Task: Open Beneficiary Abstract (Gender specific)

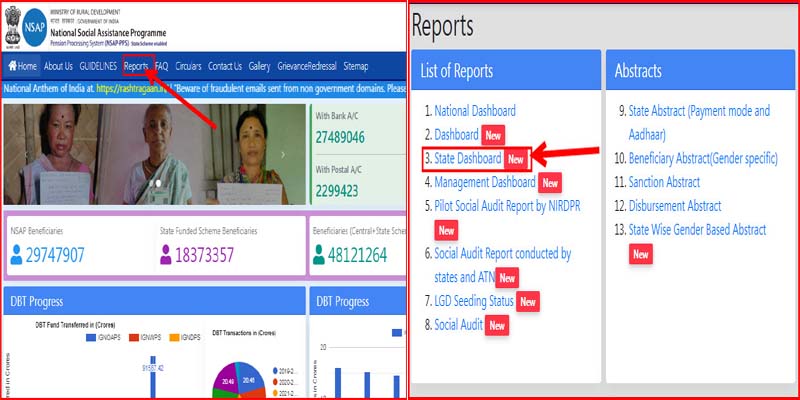Action: 703,159
